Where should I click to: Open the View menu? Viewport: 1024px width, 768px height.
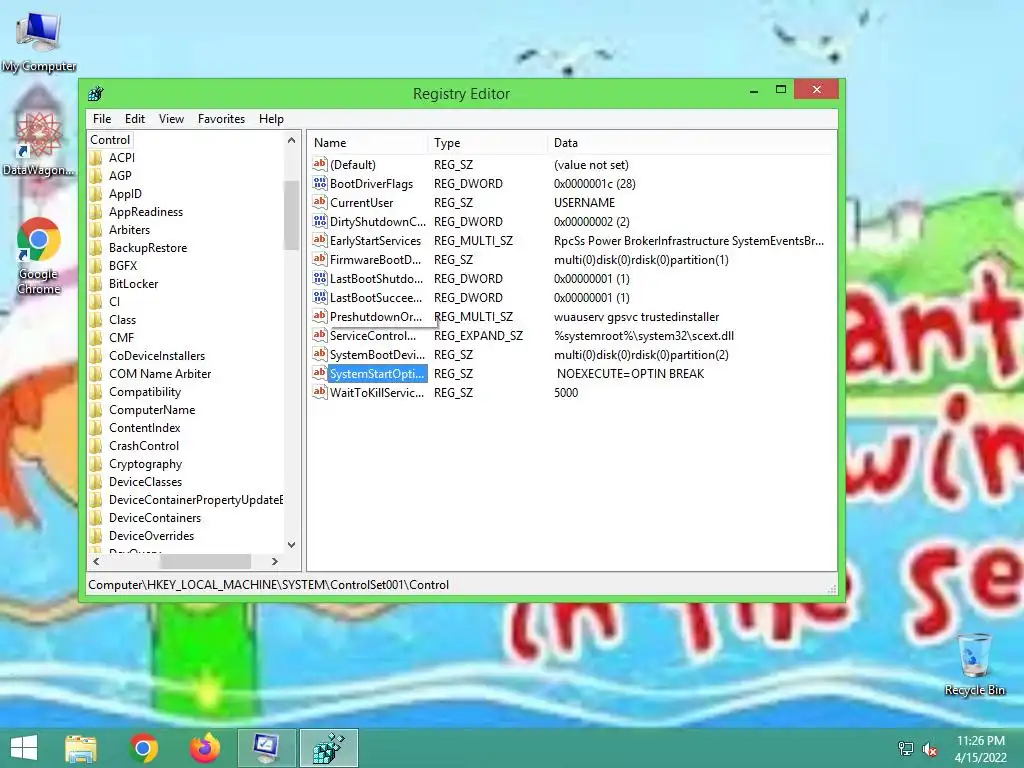pos(171,119)
